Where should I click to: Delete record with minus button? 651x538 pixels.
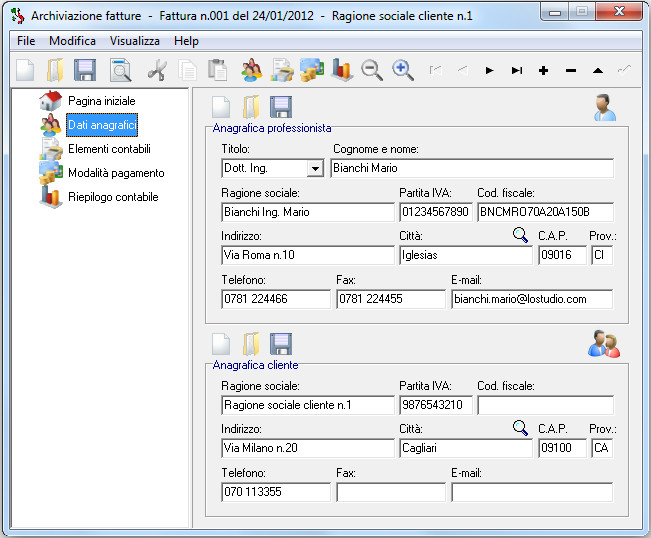tap(571, 71)
